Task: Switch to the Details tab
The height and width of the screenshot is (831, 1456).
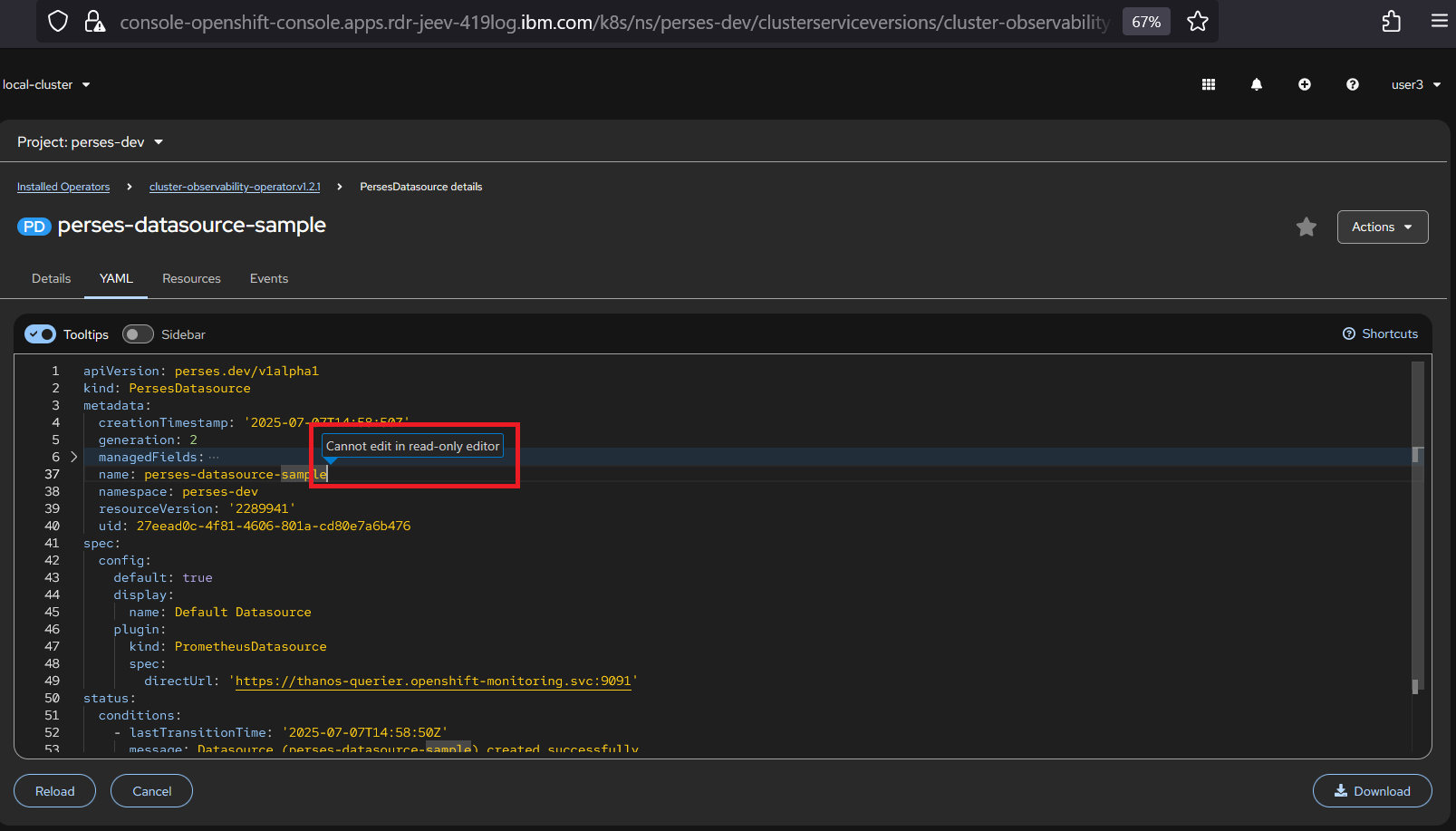Action: [51, 278]
